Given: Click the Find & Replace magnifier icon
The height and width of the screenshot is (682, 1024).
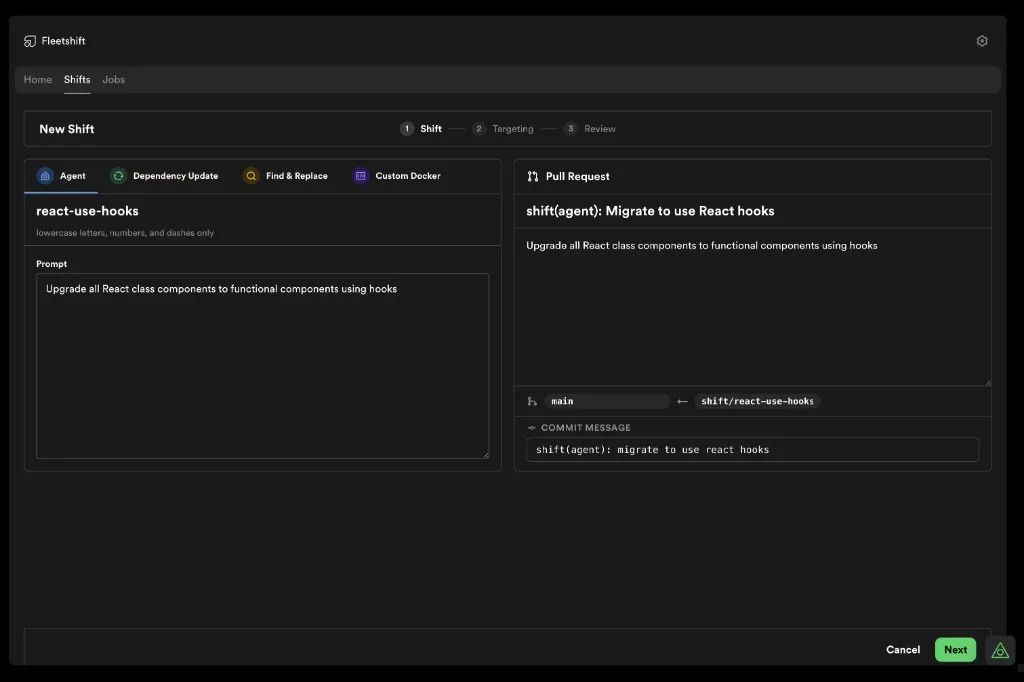Looking at the screenshot, I should pos(251,176).
